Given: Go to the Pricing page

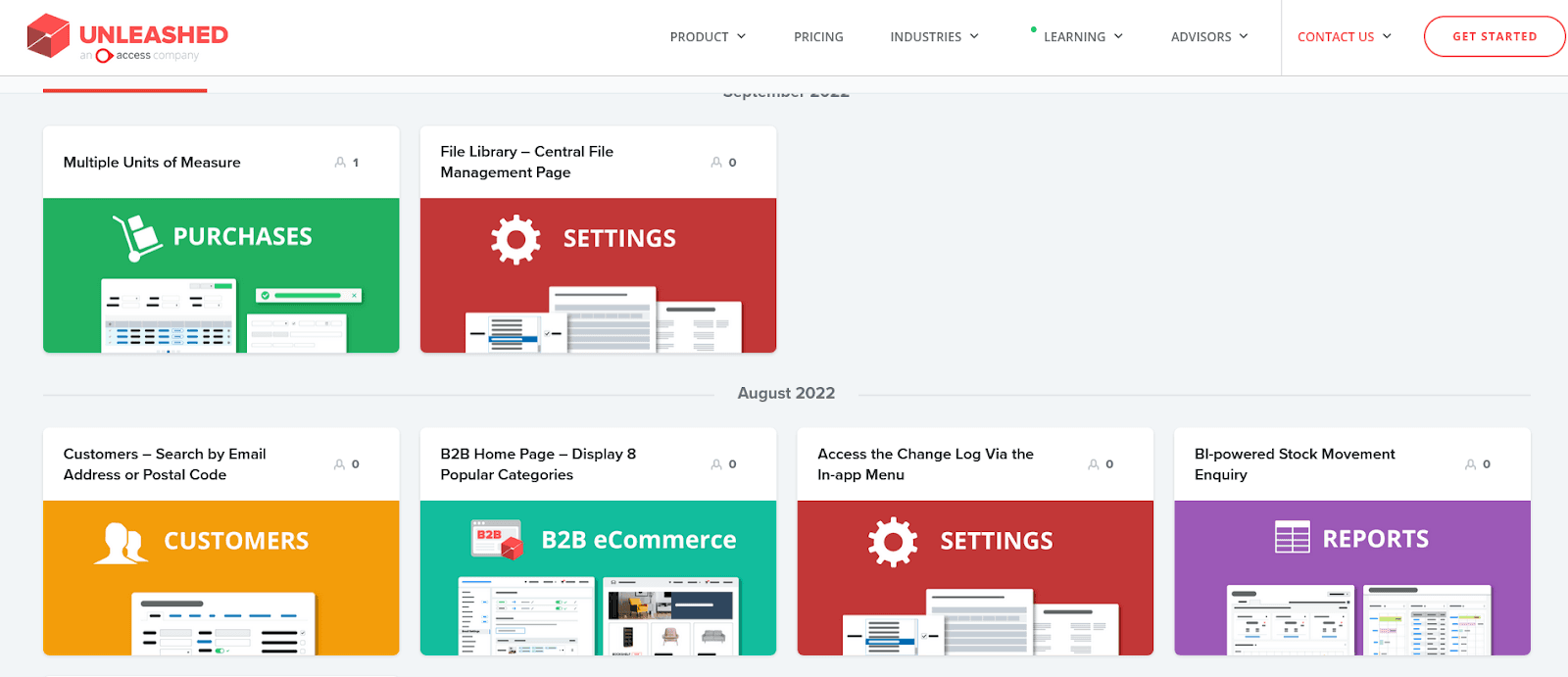Looking at the screenshot, I should click(x=818, y=37).
